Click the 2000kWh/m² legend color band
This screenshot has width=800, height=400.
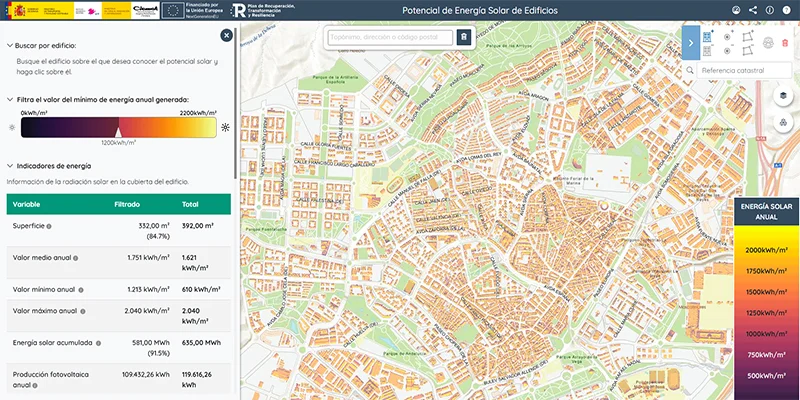766,250
